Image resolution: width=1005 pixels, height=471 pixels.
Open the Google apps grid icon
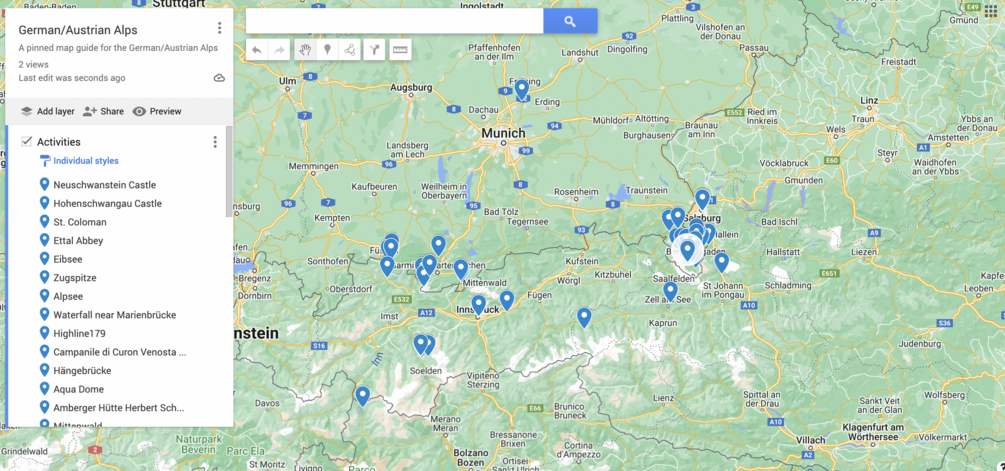pos(990,10)
